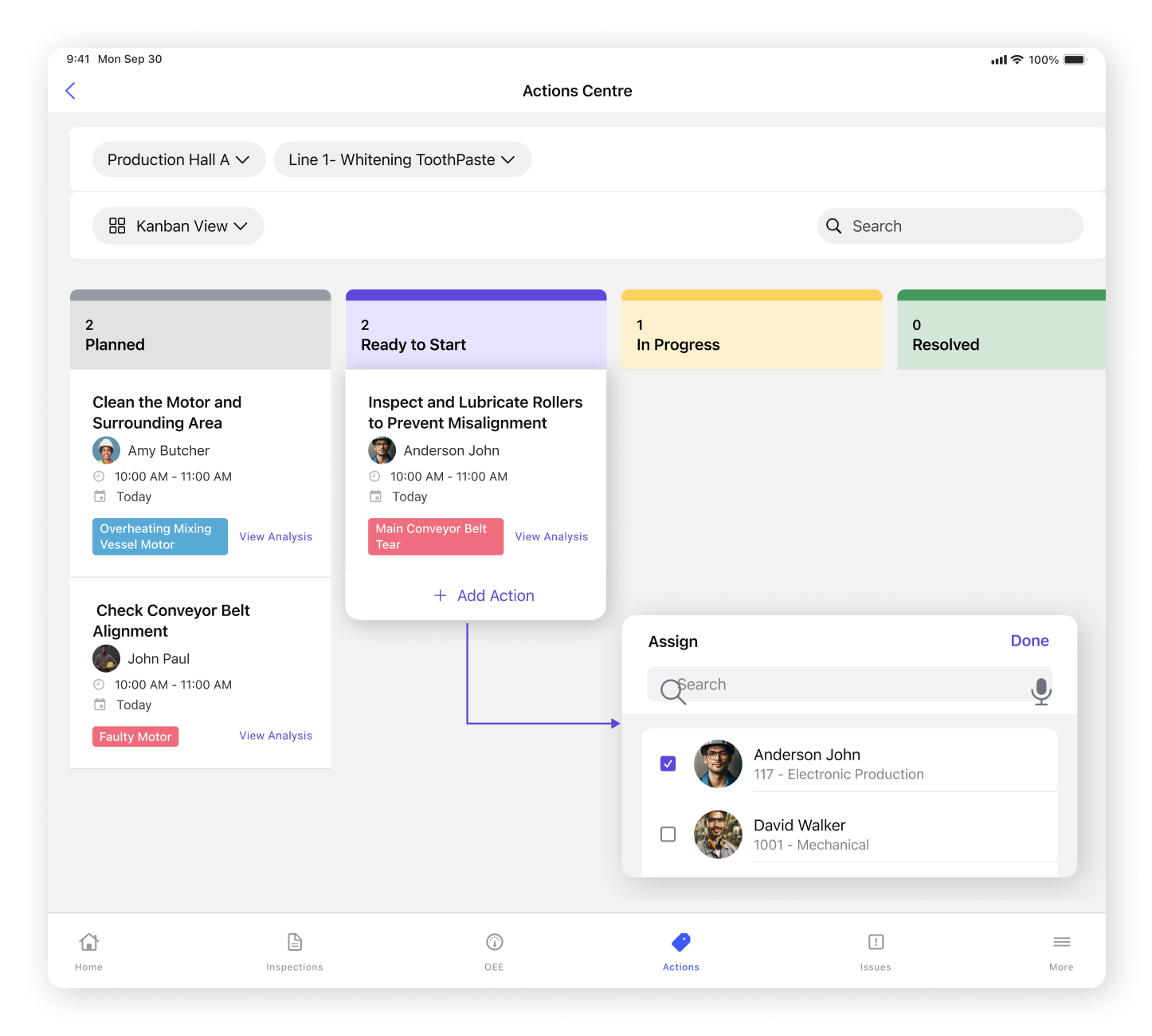
Task: Open the OEE gauge icon
Action: (x=494, y=942)
